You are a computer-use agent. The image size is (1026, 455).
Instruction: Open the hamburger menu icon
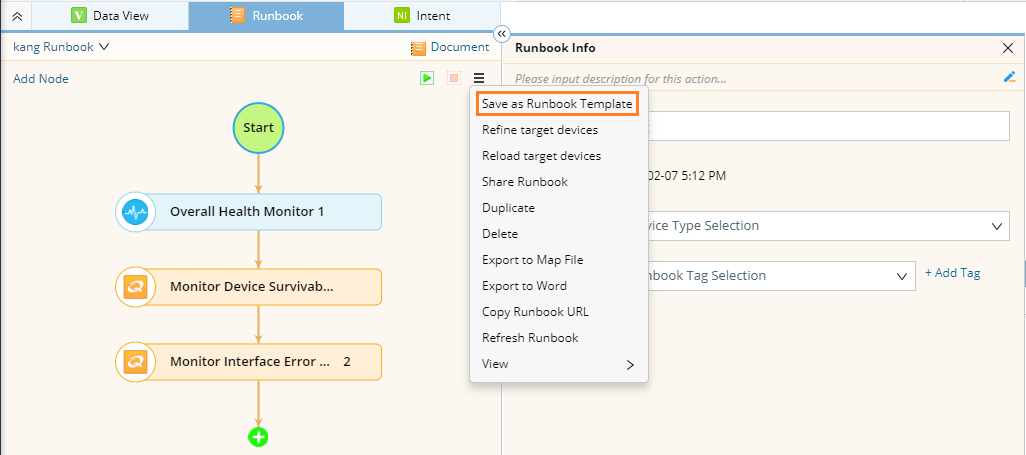pyautogui.click(x=479, y=78)
